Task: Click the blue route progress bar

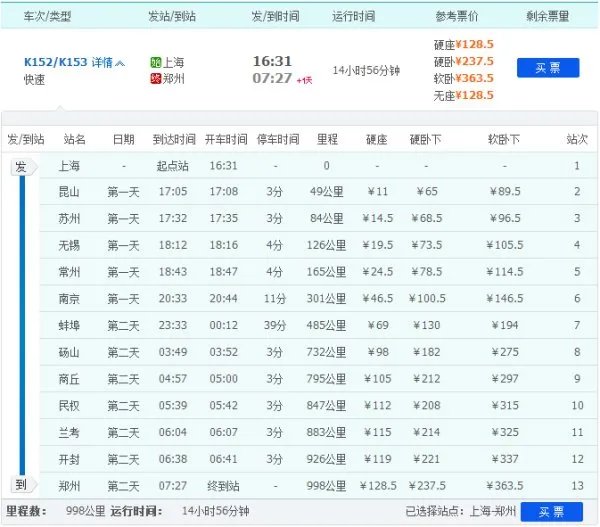Action: pos(22,326)
